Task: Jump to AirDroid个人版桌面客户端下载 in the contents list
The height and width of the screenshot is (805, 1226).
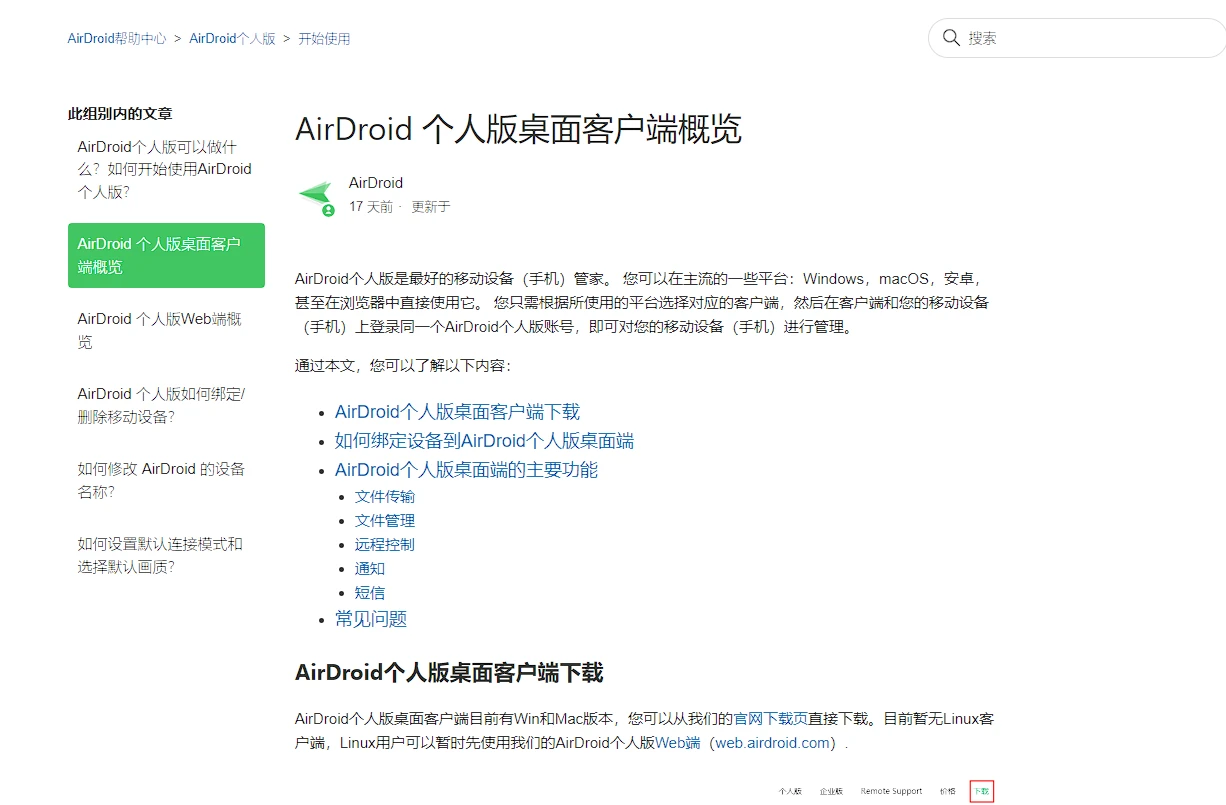Action: tap(457, 412)
